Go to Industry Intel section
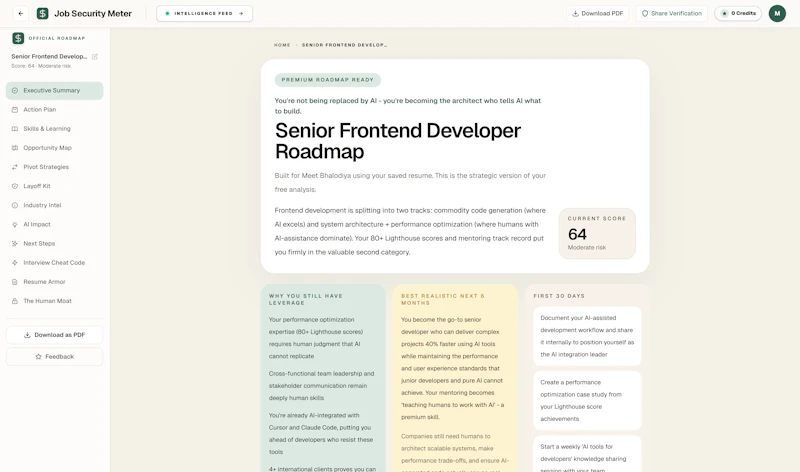800x472 pixels. tap(55, 205)
